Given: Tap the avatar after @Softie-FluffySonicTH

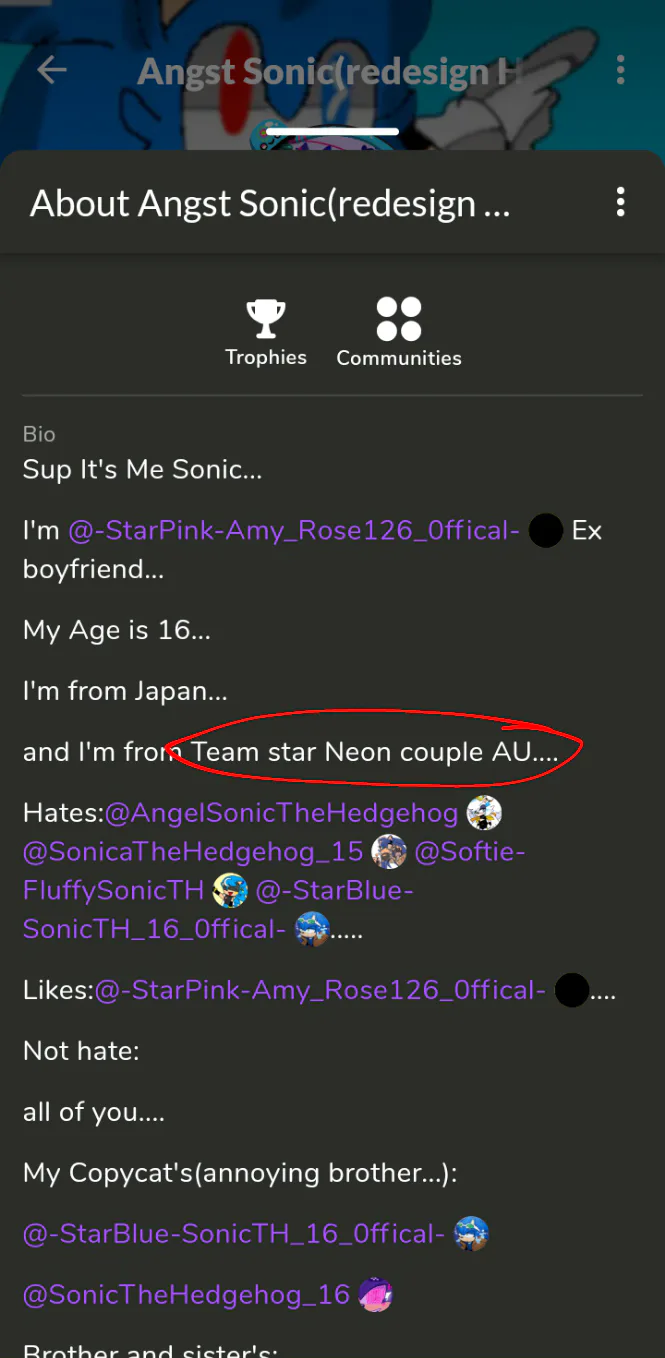Looking at the screenshot, I should pos(231,890).
